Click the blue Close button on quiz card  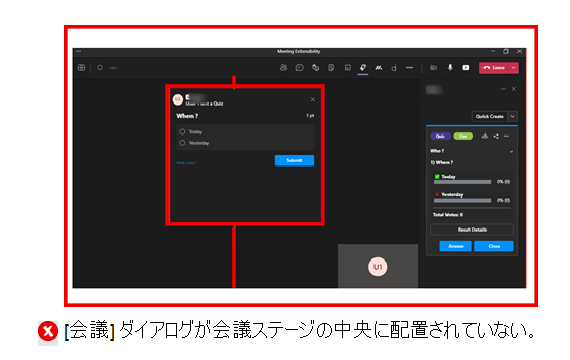pyautogui.click(x=494, y=246)
